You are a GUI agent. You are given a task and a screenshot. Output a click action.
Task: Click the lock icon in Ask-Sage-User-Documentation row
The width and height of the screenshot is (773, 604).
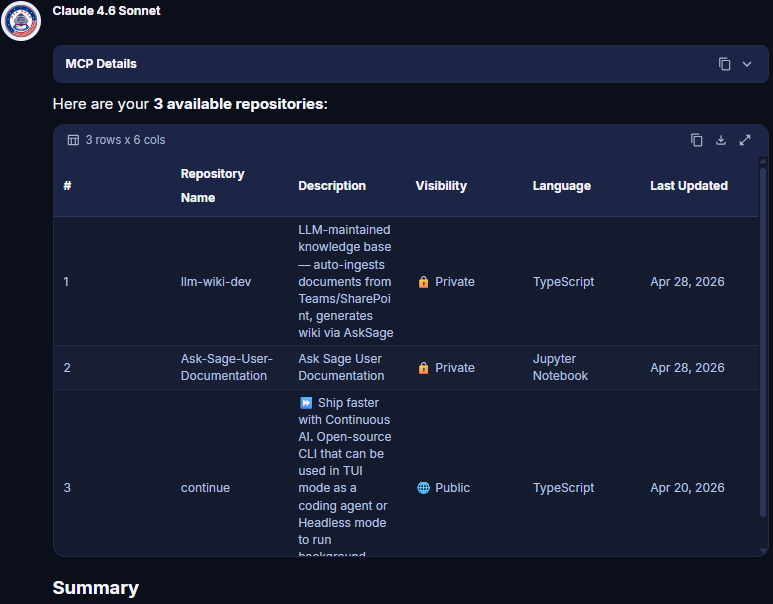pyautogui.click(x=423, y=368)
